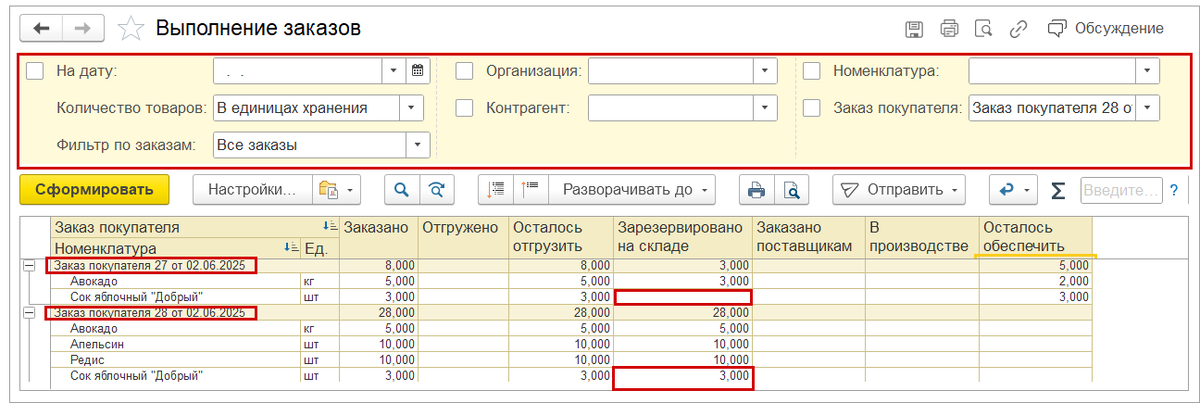Click the Отгружено column header
The image size is (1200, 403).
[462, 237]
